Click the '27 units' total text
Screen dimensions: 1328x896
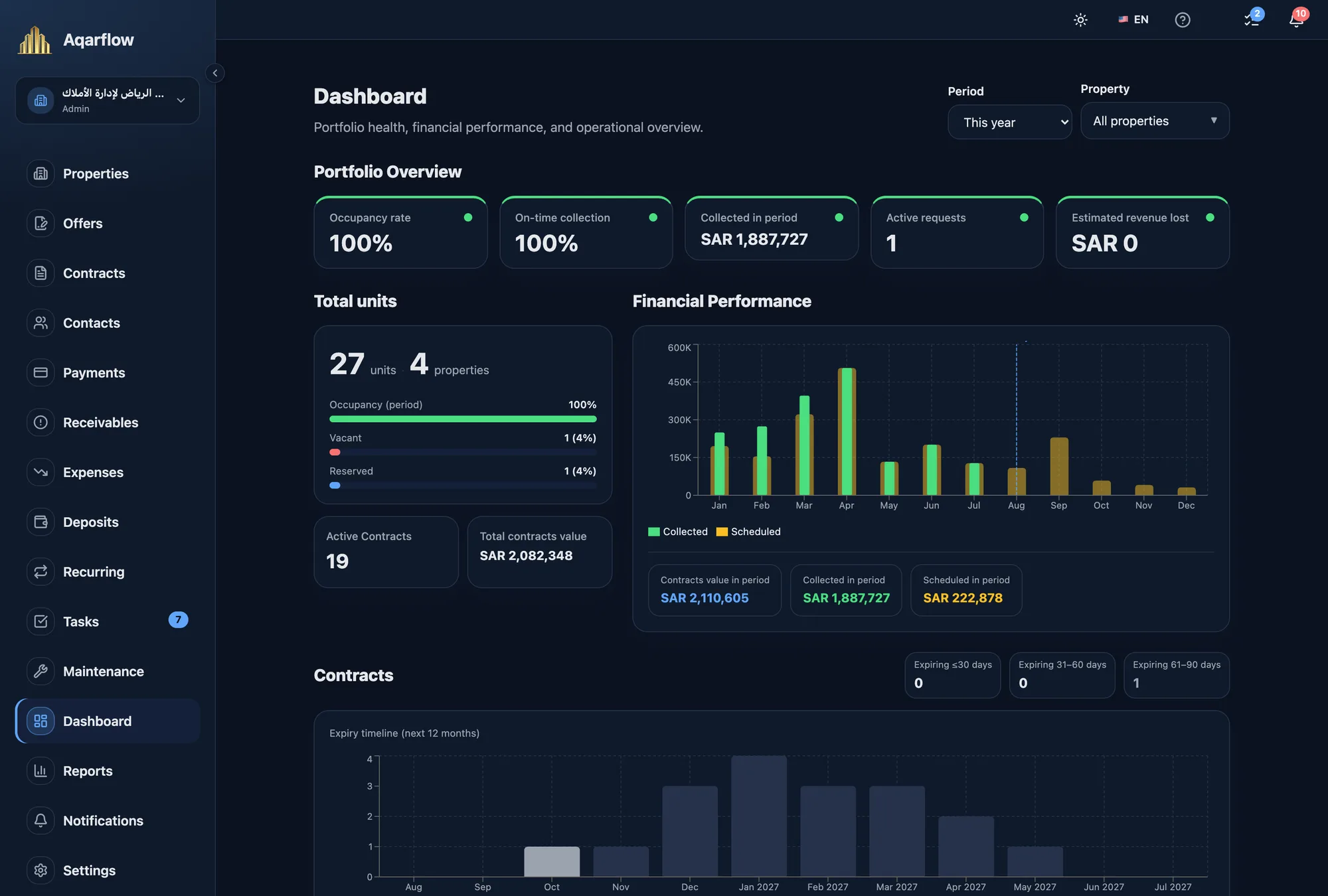[363, 364]
